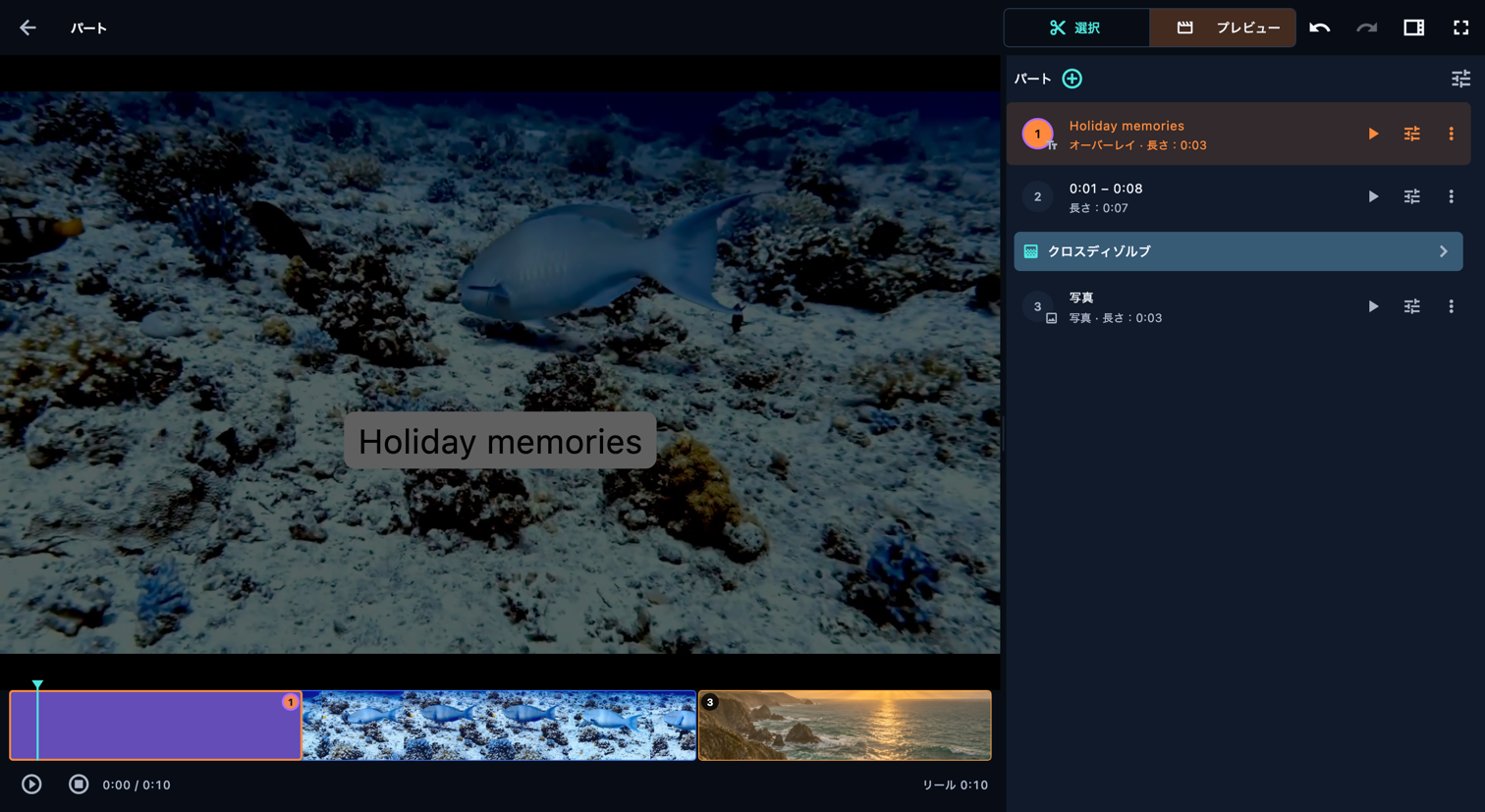The image size is (1485, 812).
Task: Open more options menu for part 2
Action: pyautogui.click(x=1452, y=196)
